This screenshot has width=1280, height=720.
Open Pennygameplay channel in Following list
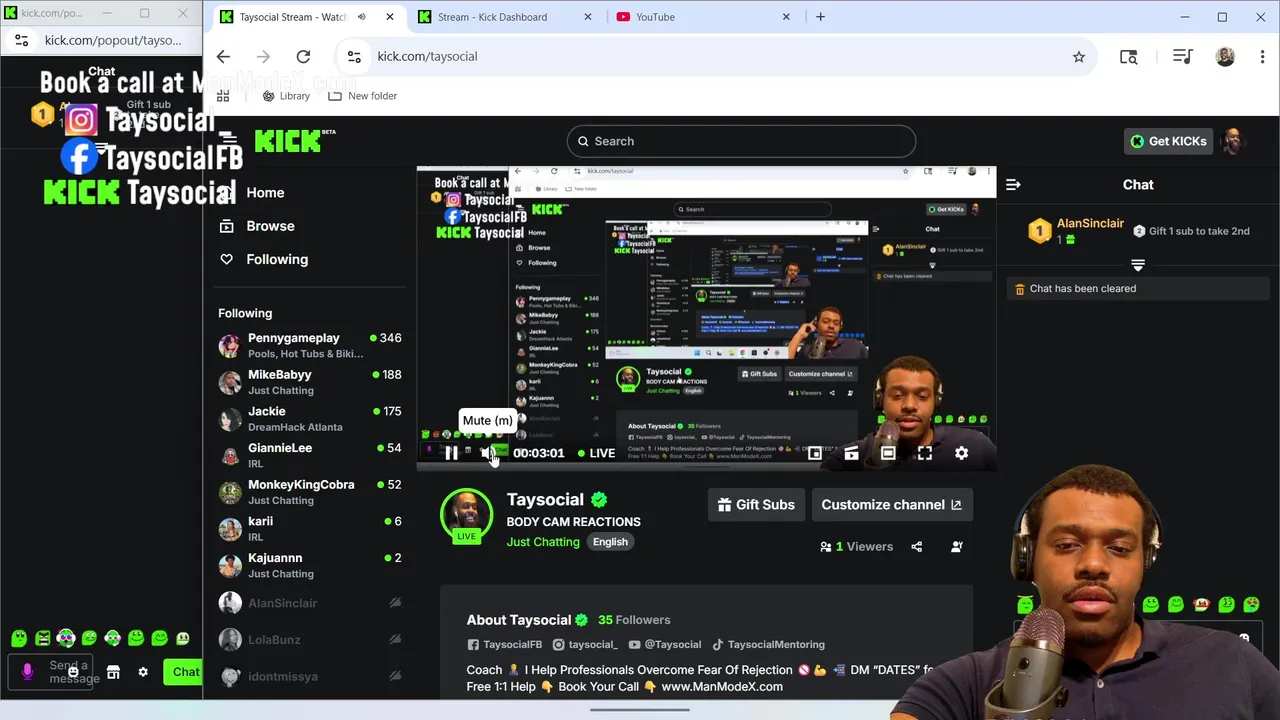coord(310,345)
